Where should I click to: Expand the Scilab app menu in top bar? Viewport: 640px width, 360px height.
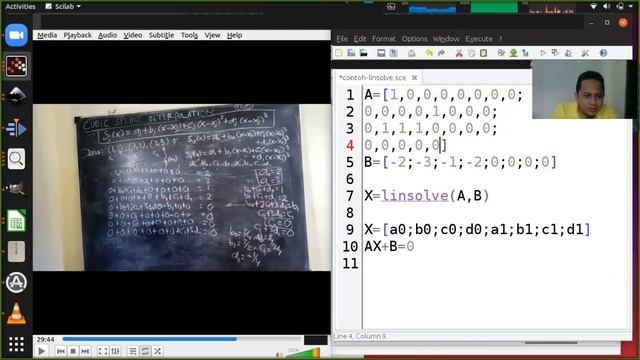pos(63,7)
